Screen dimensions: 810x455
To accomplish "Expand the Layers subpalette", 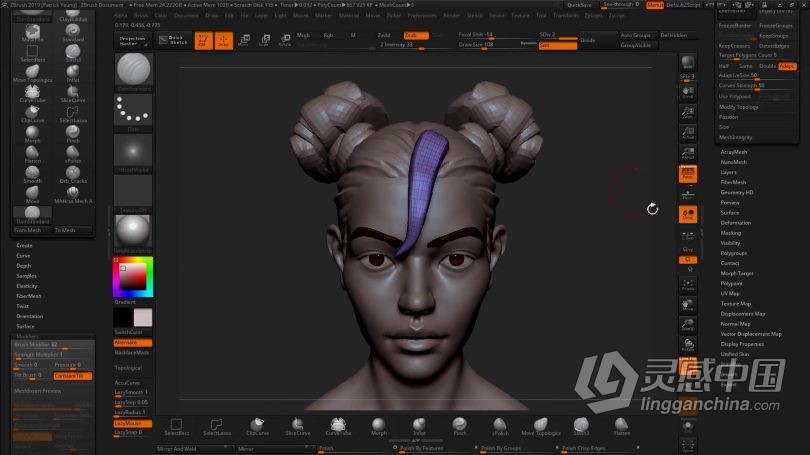I will [728, 172].
